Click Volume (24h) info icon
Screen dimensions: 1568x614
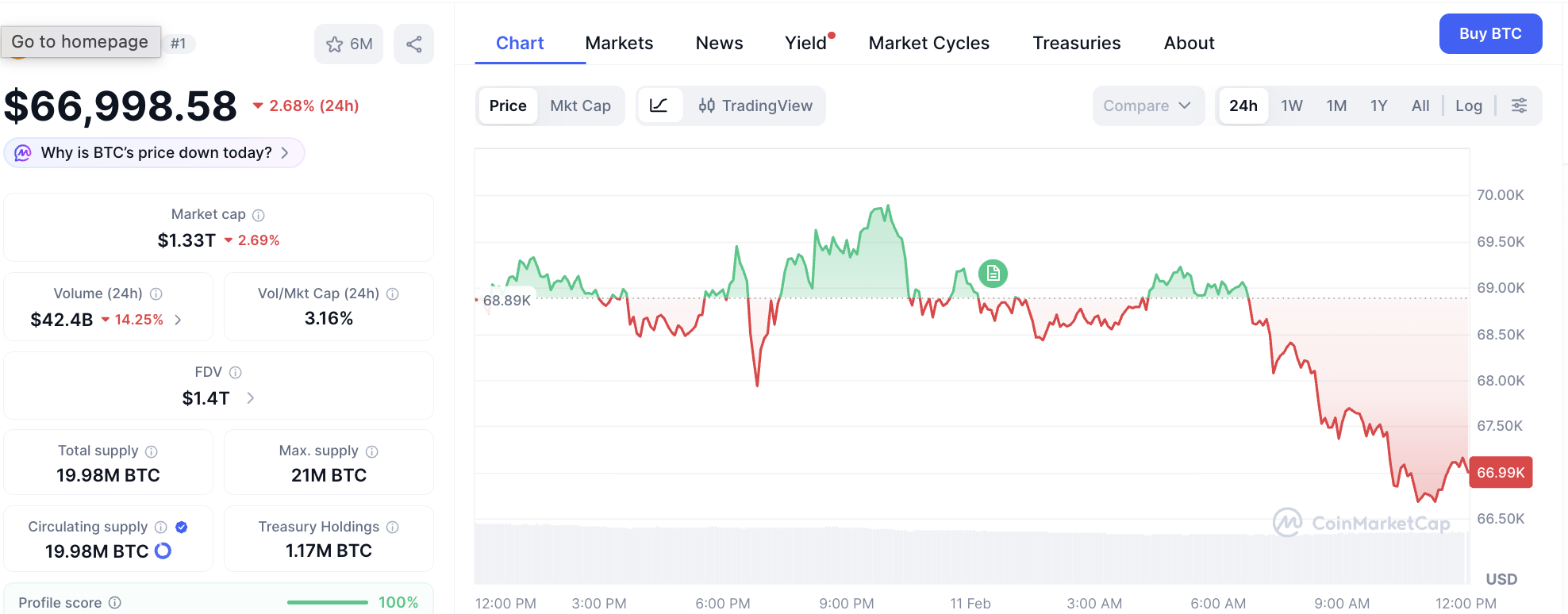point(156,294)
